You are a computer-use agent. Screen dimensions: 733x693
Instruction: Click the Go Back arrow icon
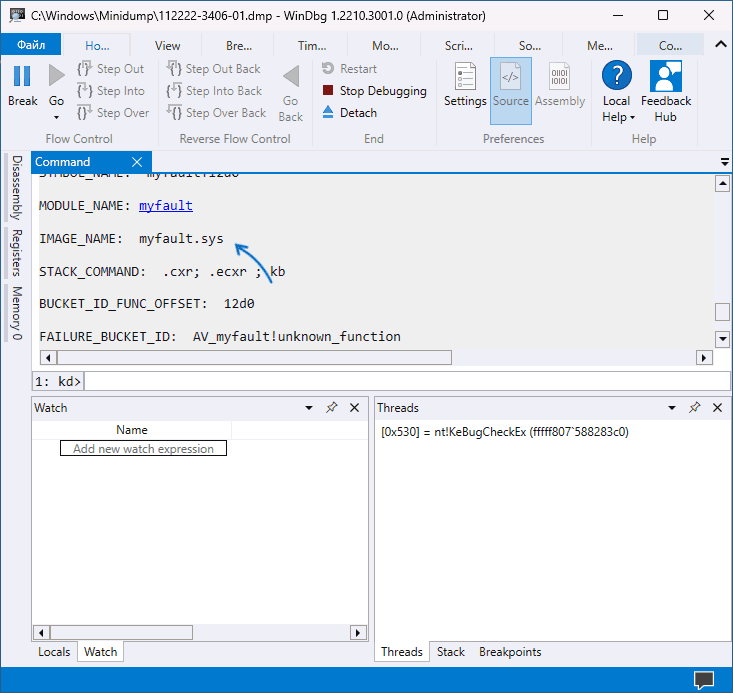coord(291,76)
